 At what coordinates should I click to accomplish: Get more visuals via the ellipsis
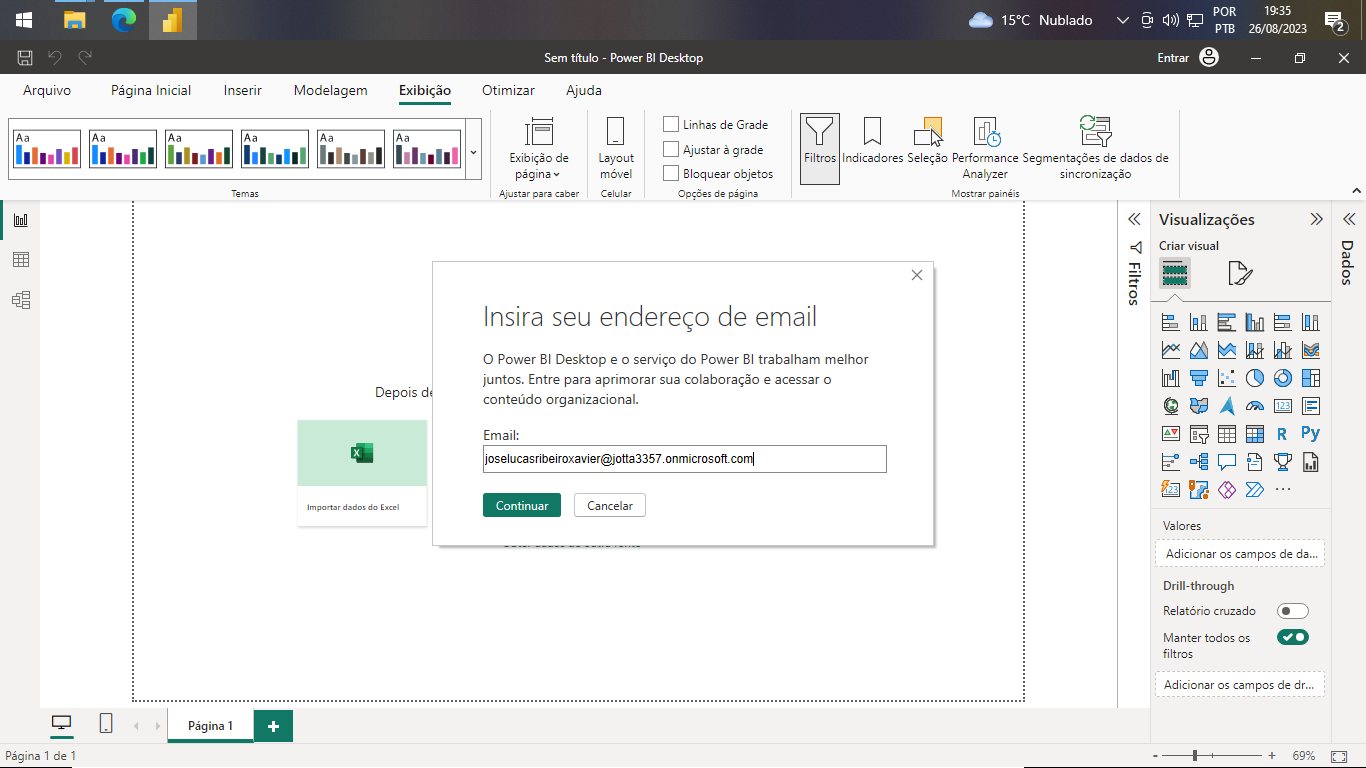point(1283,490)
